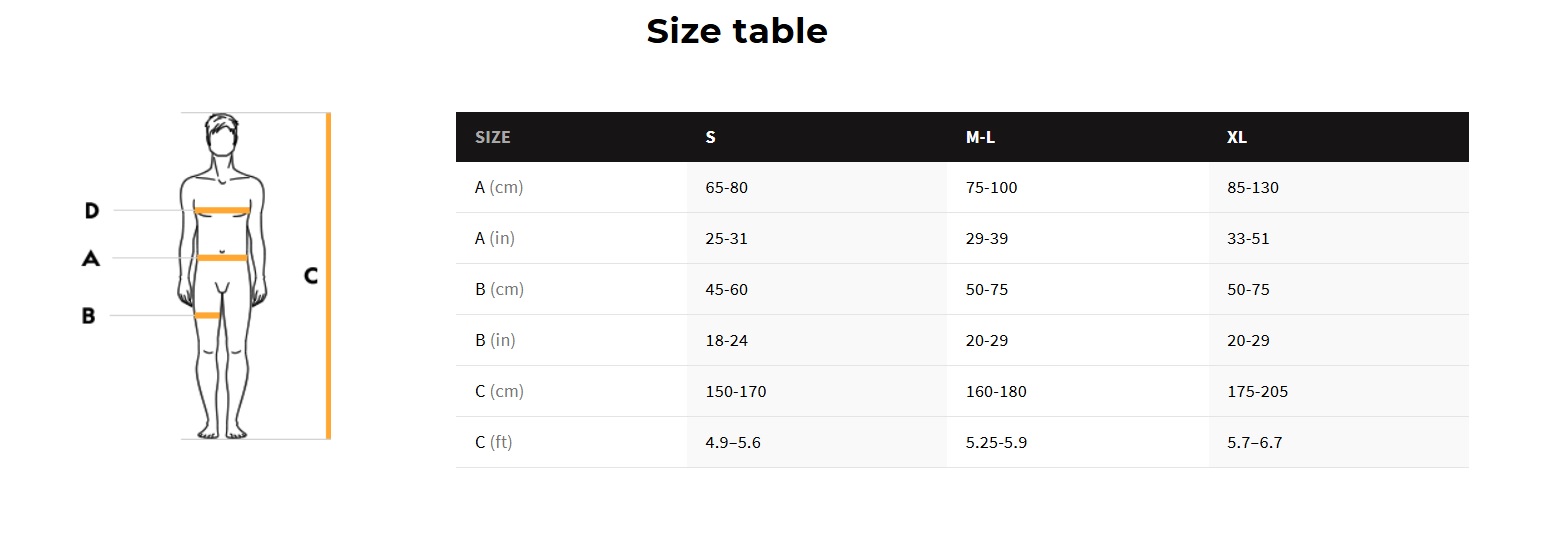Click the 18-24 cell in B (in) row
The width and height of the screenshot is (1557, 538).
pos(726,340)
